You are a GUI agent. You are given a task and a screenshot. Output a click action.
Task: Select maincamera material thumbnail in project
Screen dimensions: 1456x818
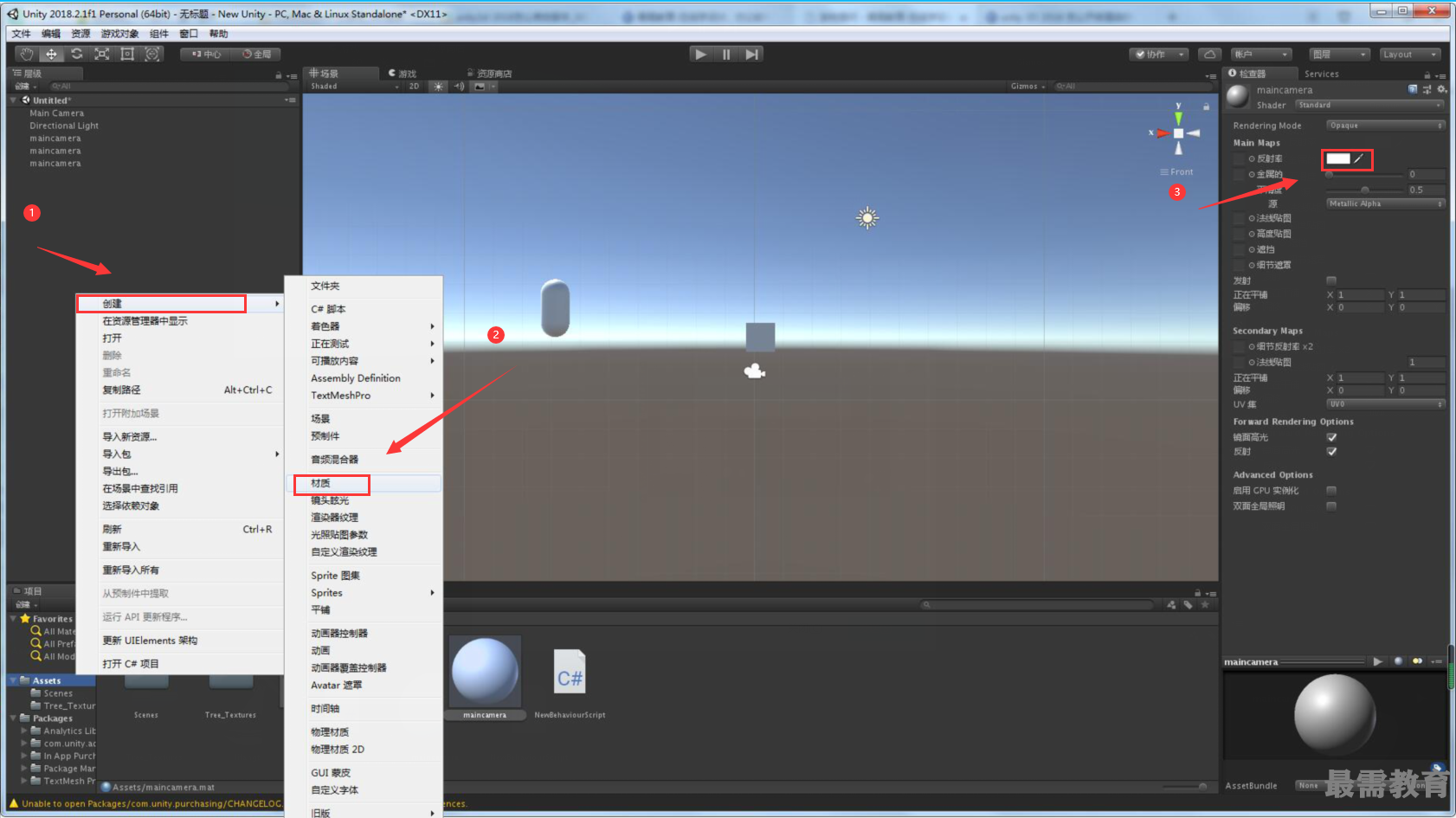(x=485, y=677)
